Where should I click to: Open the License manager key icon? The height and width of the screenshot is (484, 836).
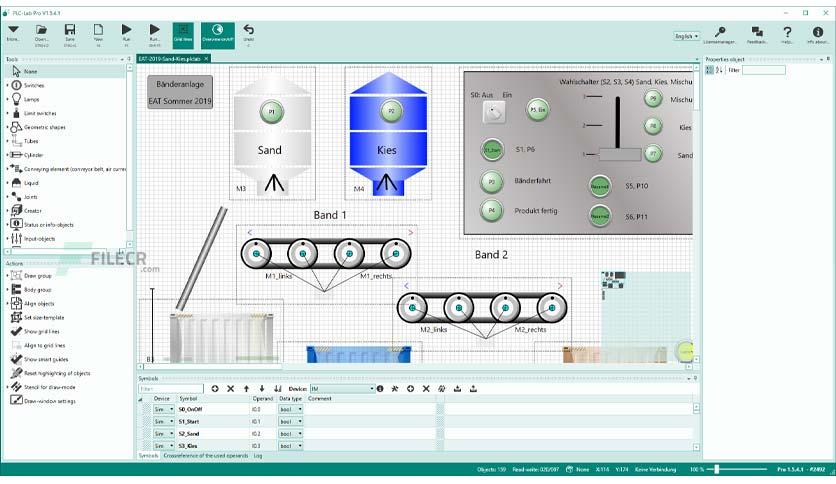720,32
